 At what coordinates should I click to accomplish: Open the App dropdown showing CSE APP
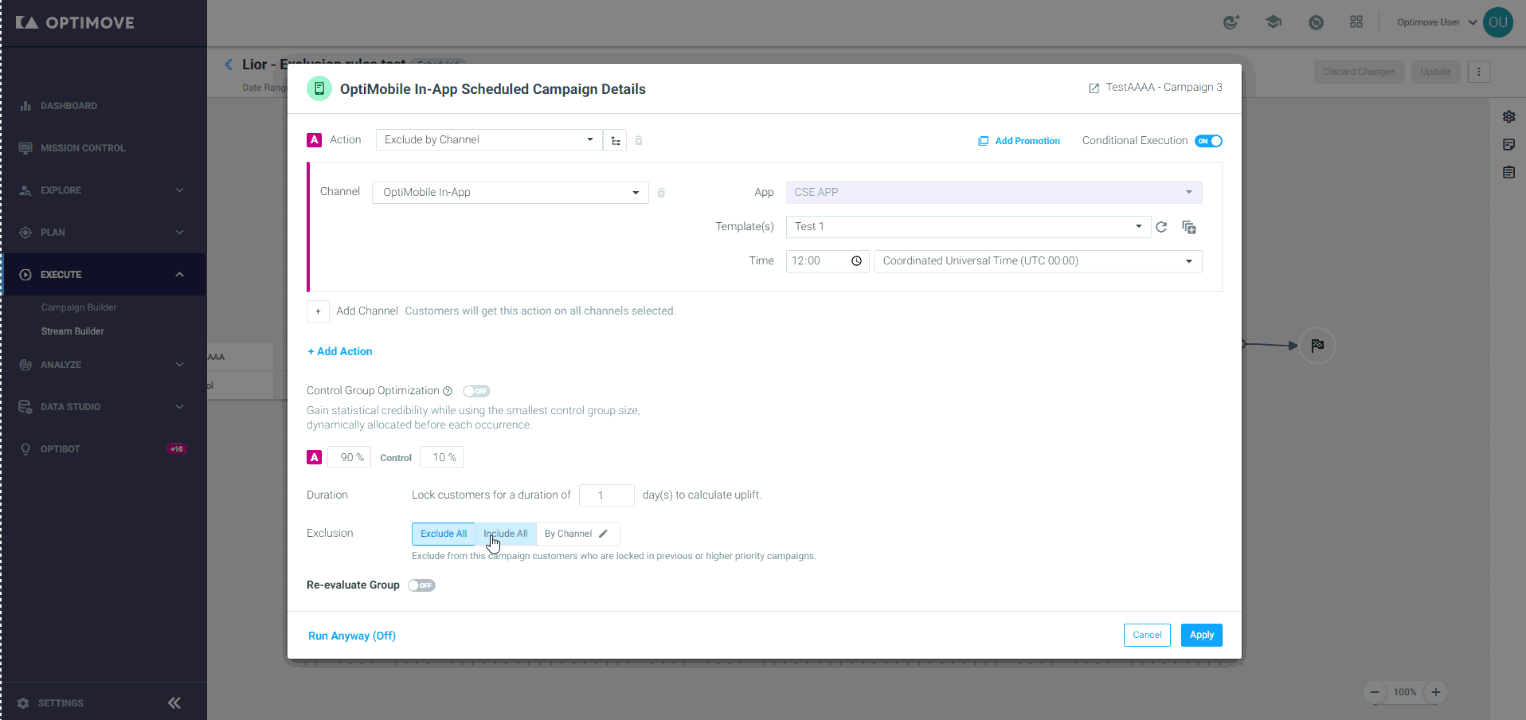(994, 192)
